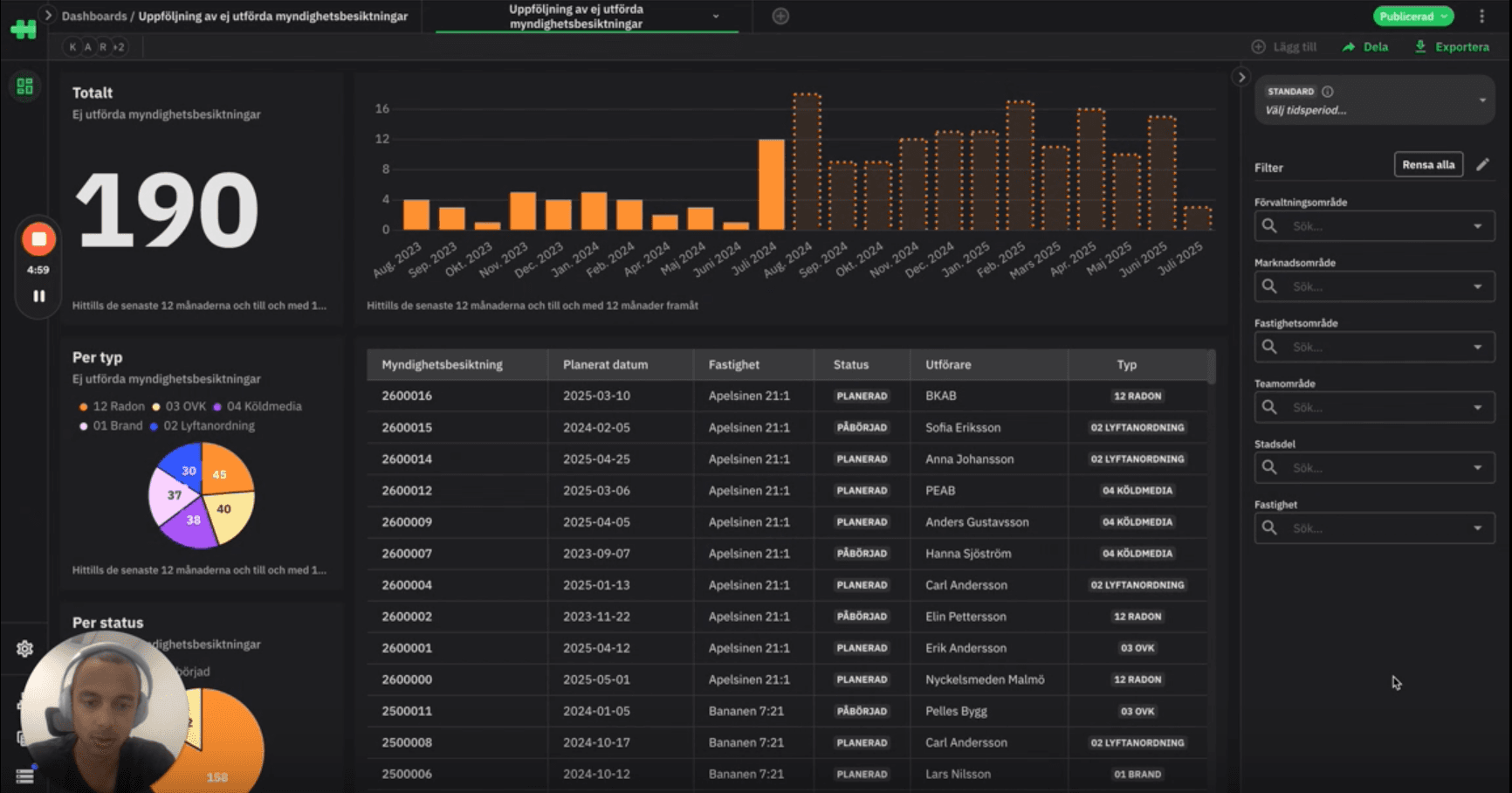1512x793 pixels.
Task: Open the Publicerad status dropdown
Action: tap(1413, 16)
